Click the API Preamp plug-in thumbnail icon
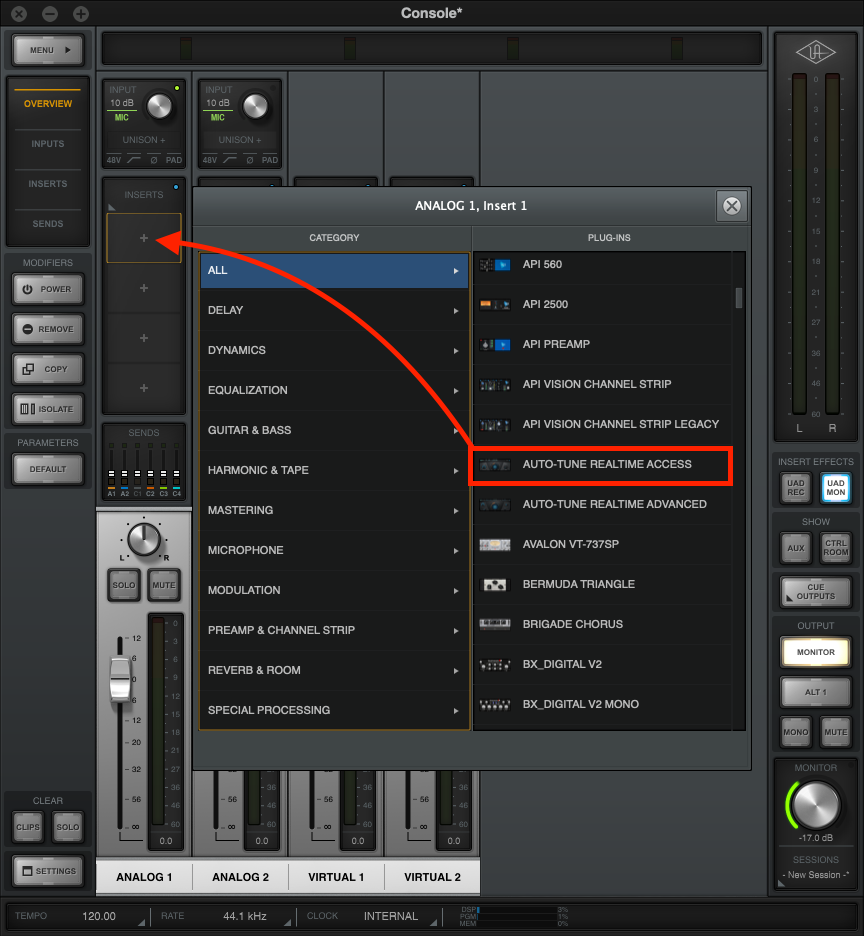Screen dimensions: 864x936 coord(495,344)
